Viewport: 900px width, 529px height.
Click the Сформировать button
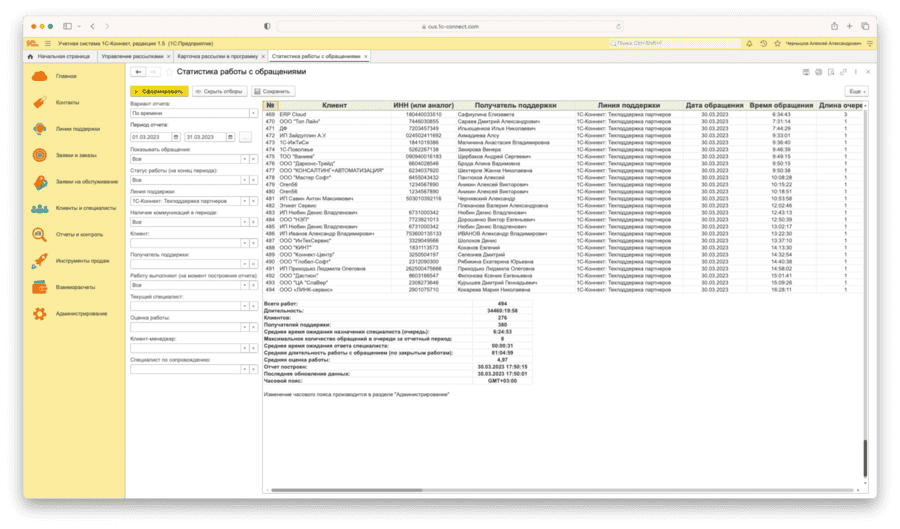159,92
